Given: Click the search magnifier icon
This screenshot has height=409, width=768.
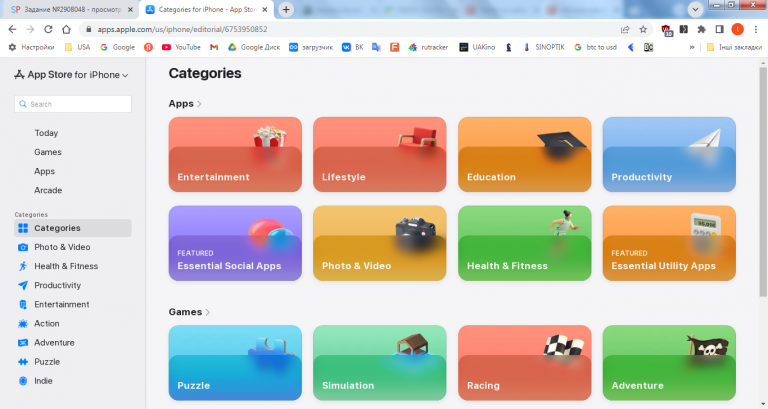Looking at the screenshot, I should (x=23, y=104).
